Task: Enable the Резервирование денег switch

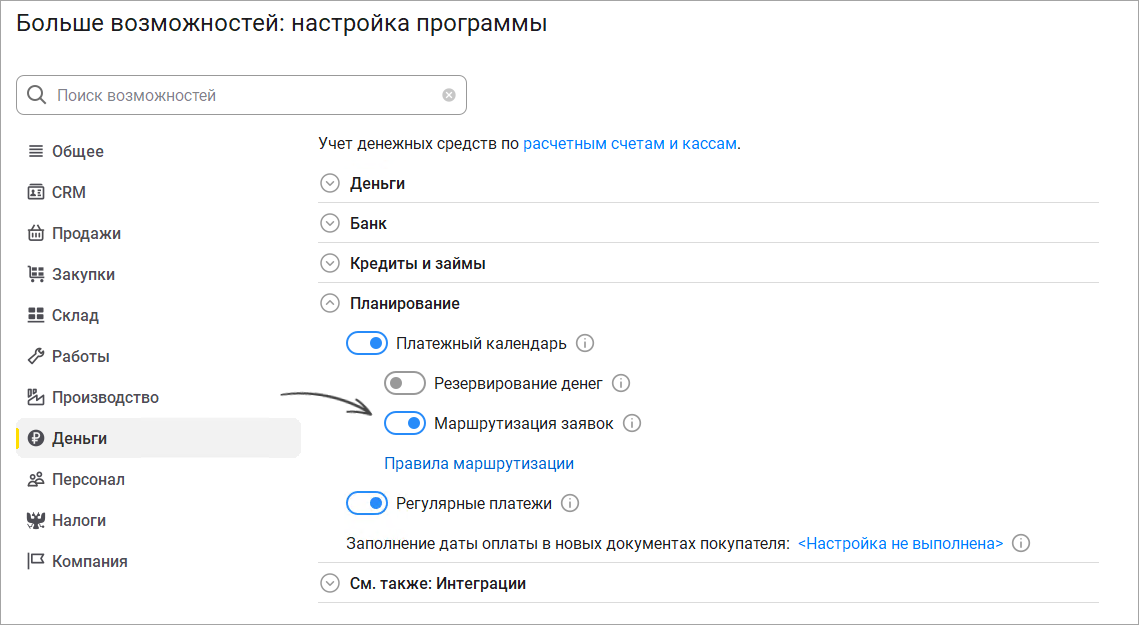Action: (x=405, y=383)
